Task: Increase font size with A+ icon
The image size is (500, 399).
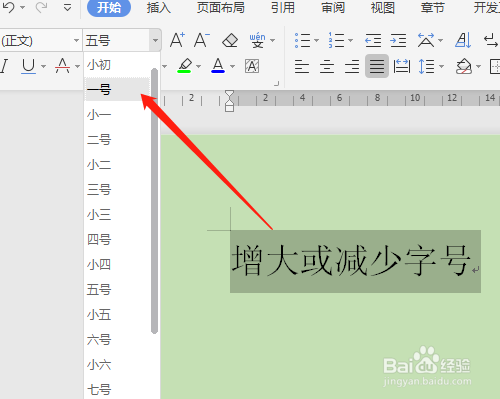Action: pos(177,40)
